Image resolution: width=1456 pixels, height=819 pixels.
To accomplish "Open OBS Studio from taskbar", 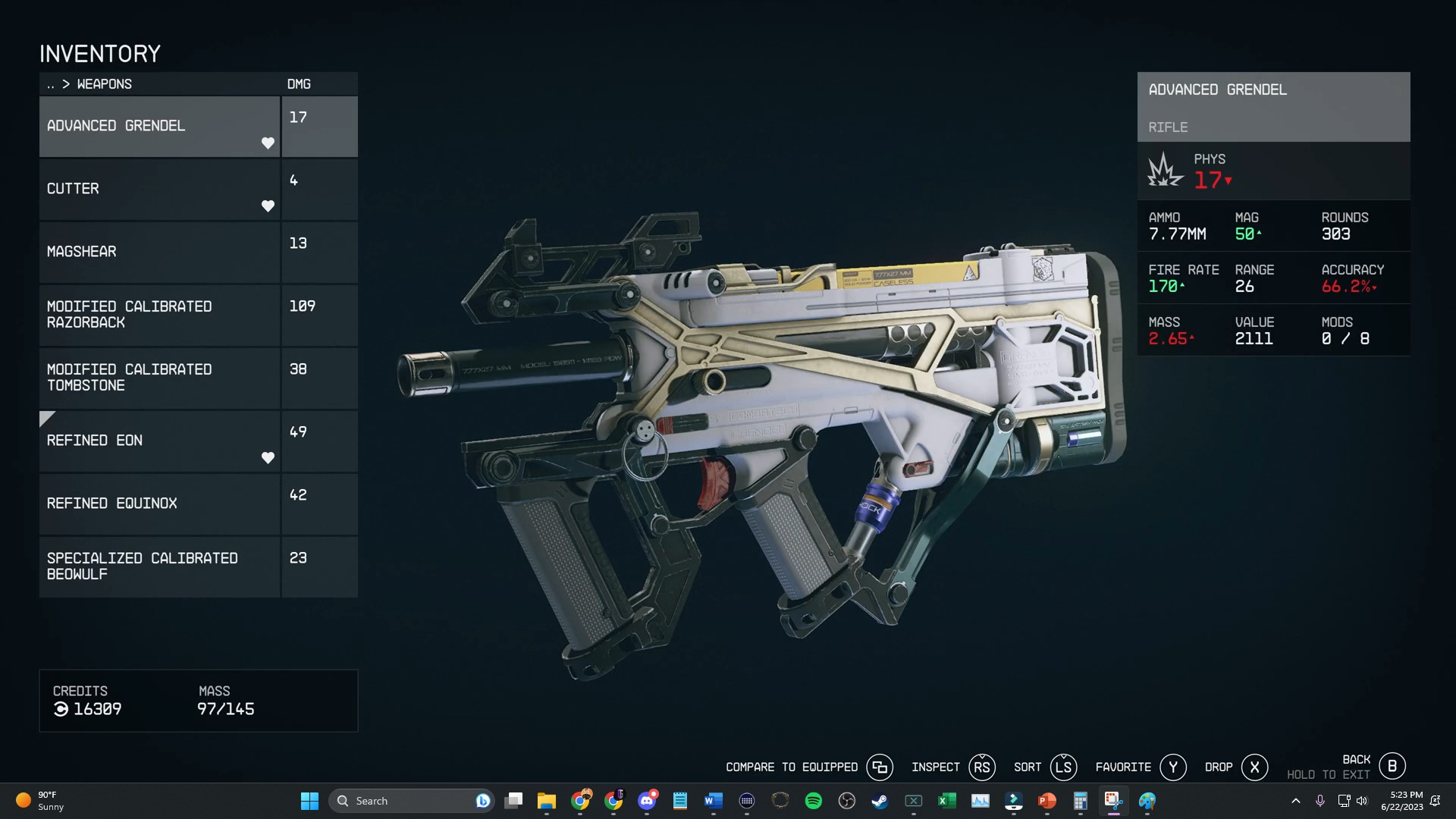I will (x=846, y=801).
